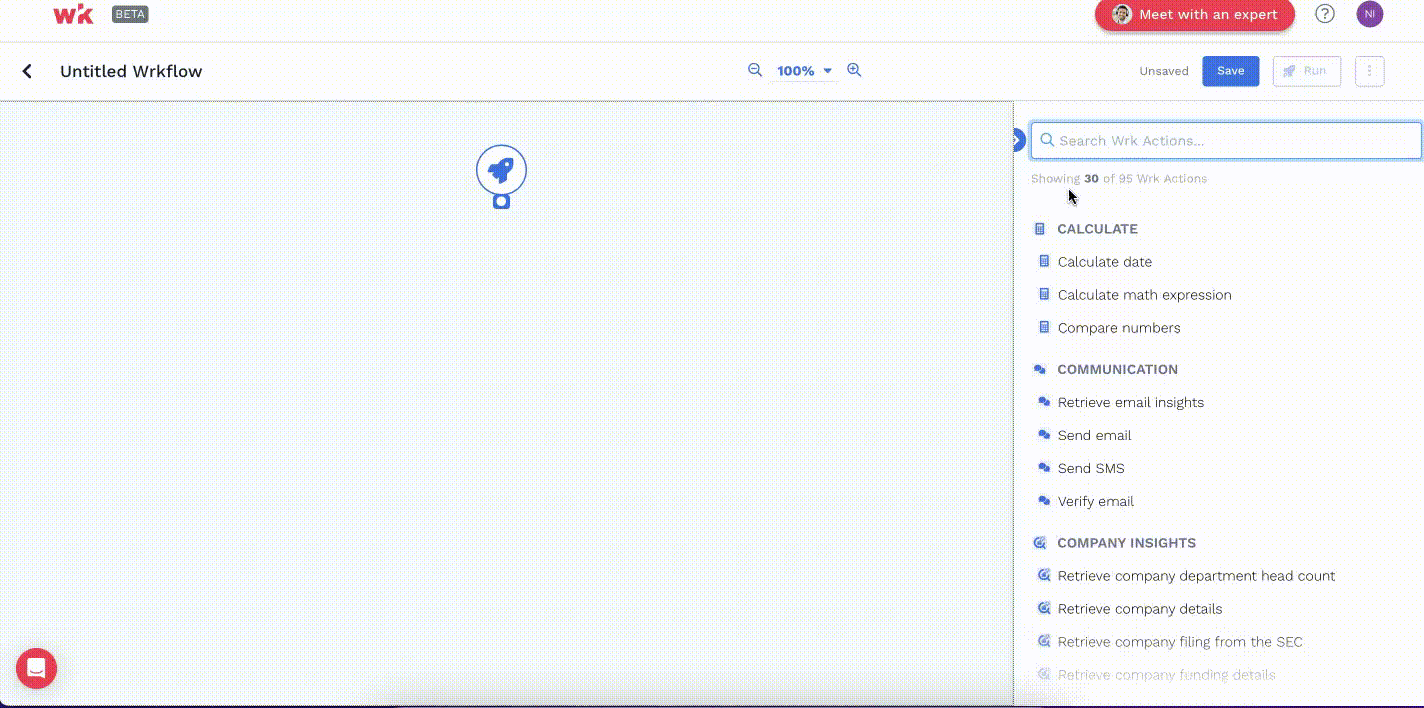Select Retrieve company department head count

point(1196,576)
